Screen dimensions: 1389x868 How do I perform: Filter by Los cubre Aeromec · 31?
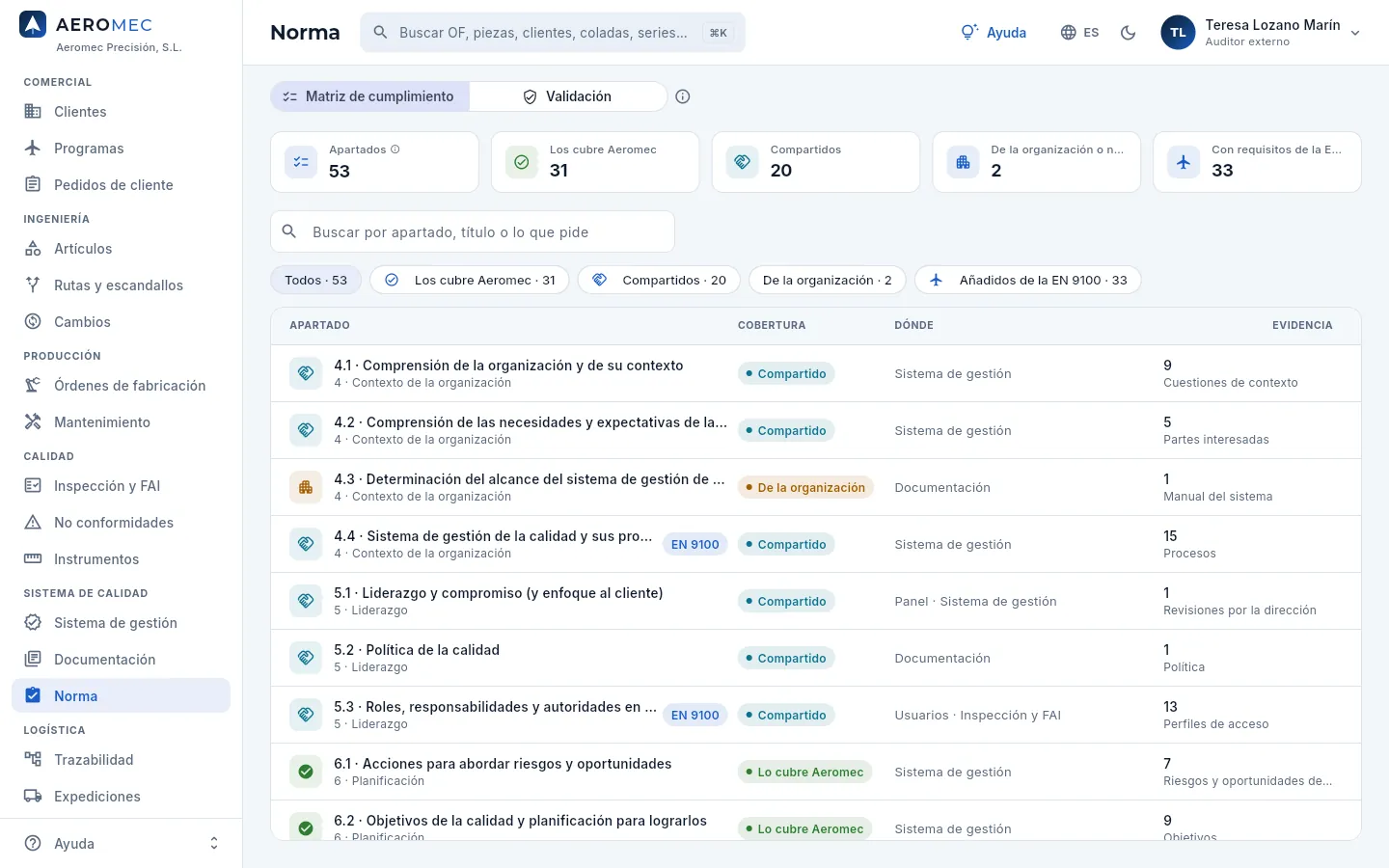[x=470, y=281]
